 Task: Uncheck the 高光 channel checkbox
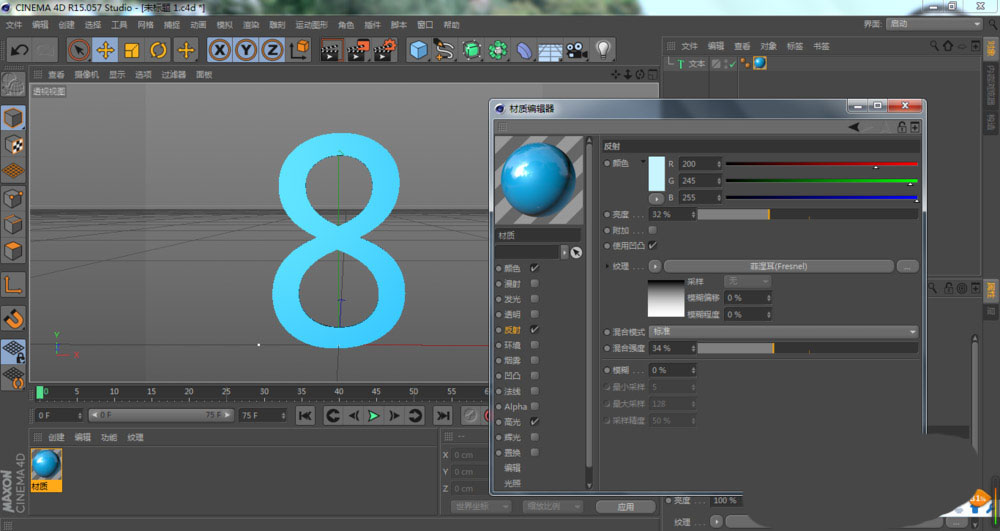[534, 421]
